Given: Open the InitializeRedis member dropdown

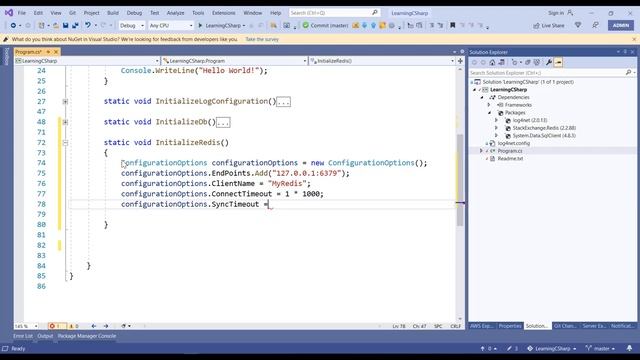Looking at the screenshot, I should (382, 61).
